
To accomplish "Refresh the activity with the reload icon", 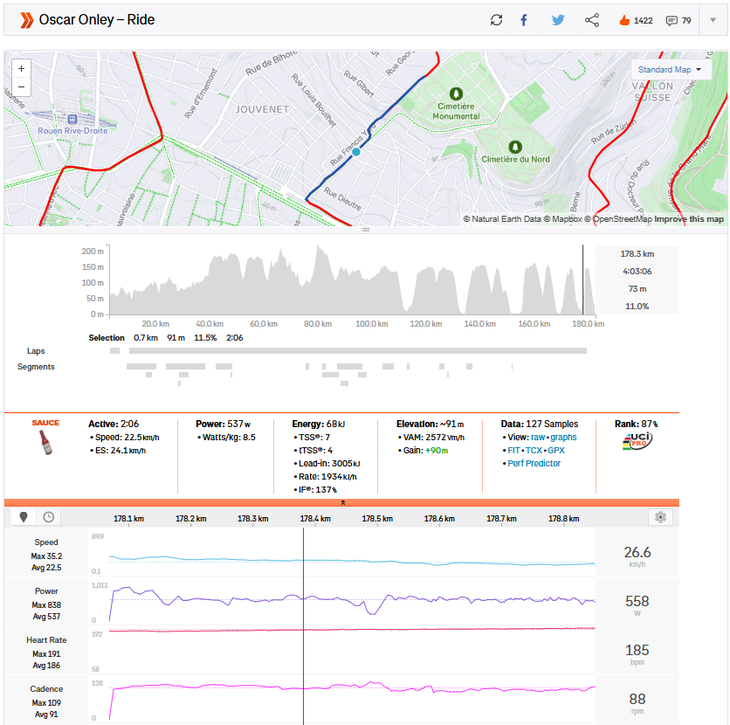I will pos(497,20).
